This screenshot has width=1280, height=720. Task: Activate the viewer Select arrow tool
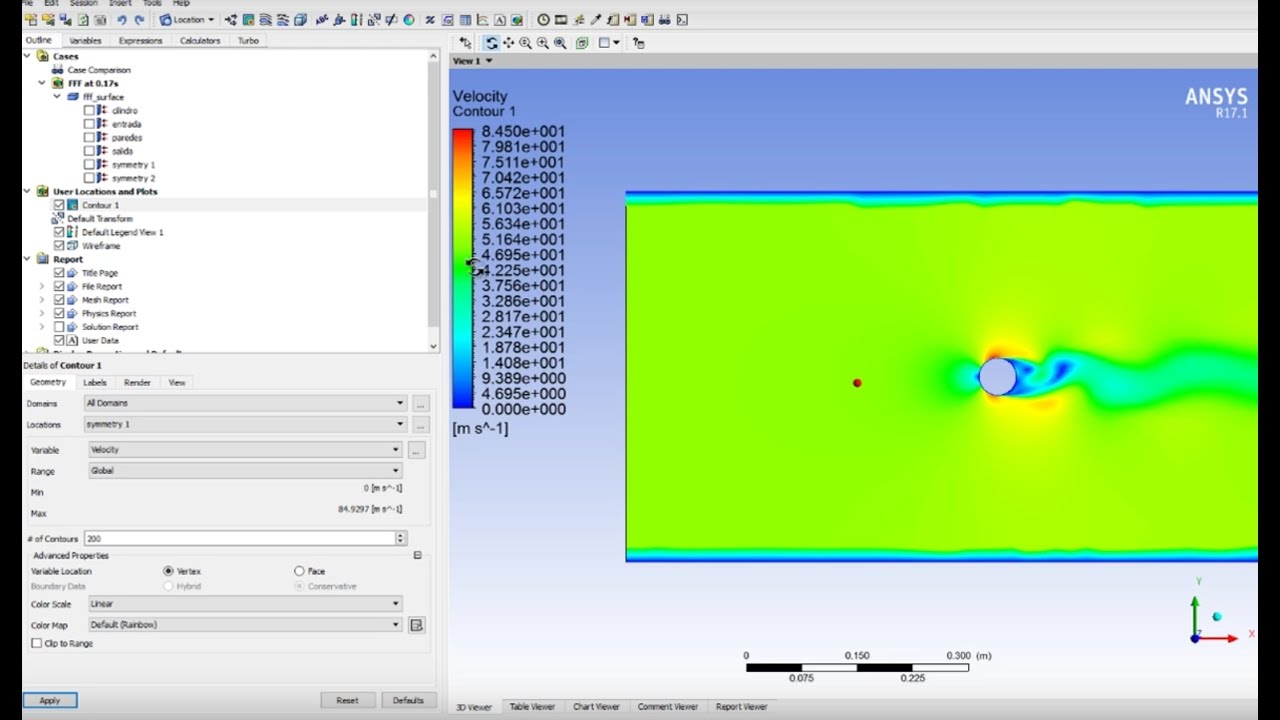pos(466,43)
